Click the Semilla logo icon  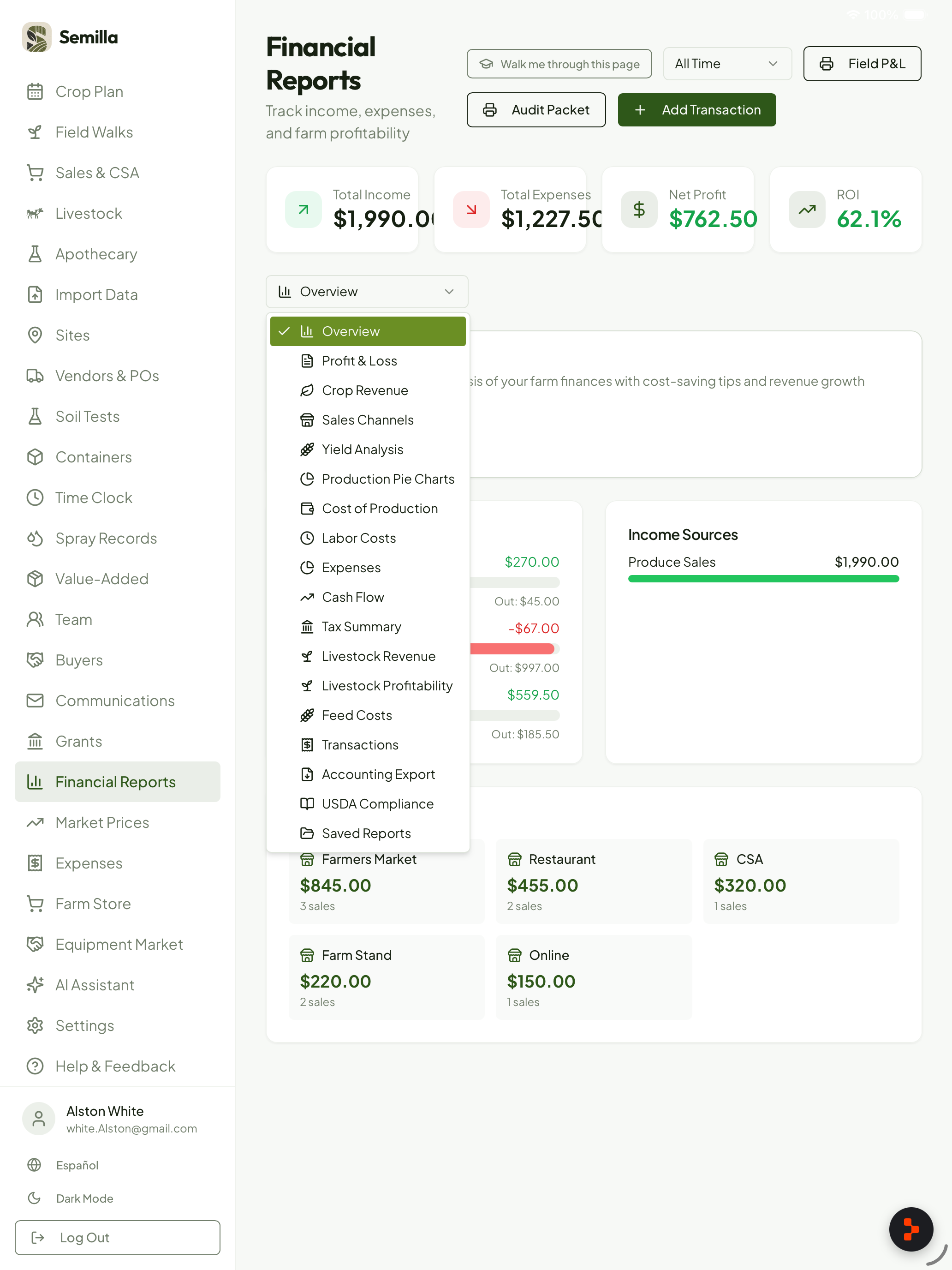click(37, 37)
